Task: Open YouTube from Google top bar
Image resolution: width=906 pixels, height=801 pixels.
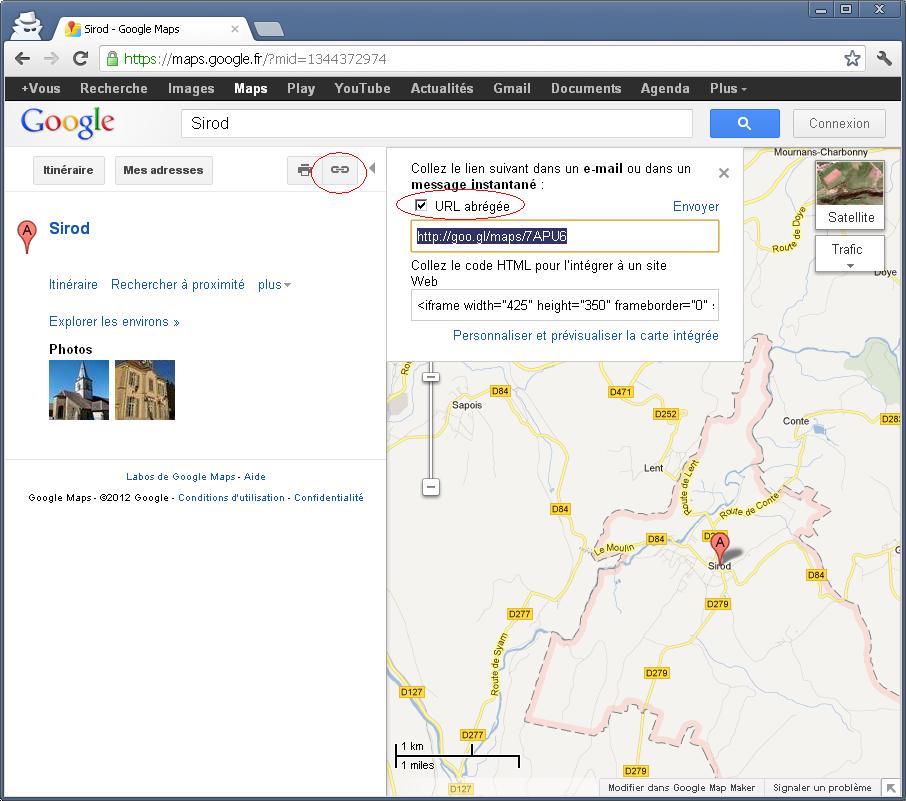Action: 362,88
